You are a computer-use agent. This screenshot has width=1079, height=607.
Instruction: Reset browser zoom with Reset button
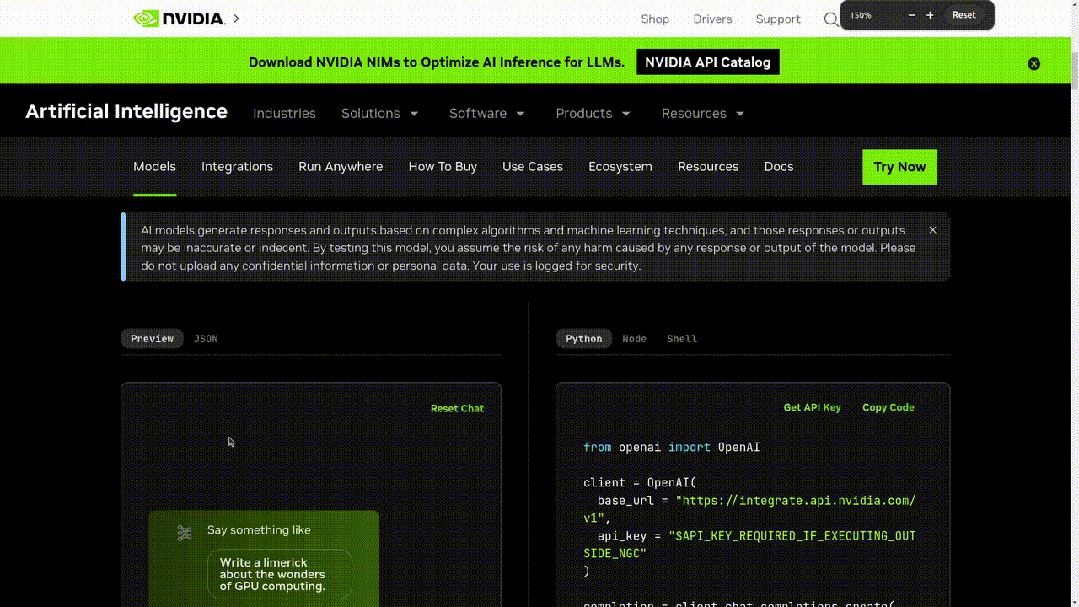964,15
